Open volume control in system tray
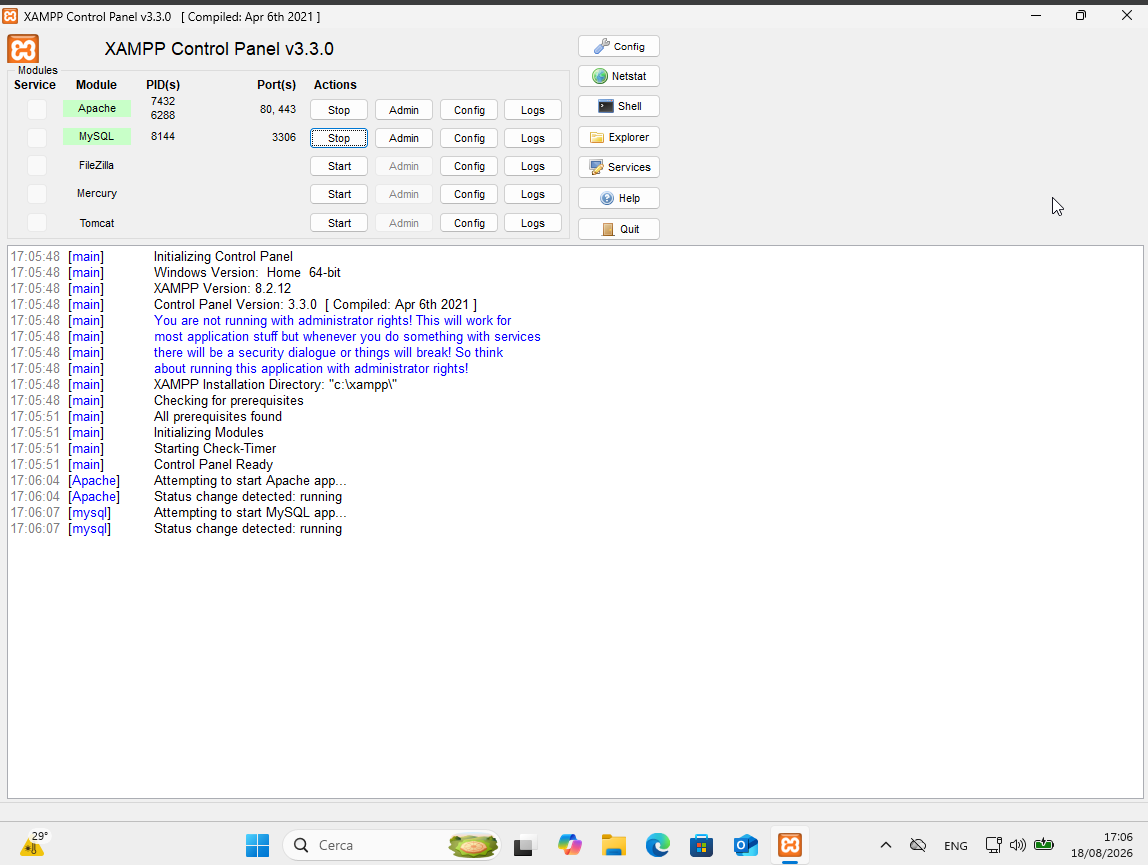 (x=1018, y=845)
